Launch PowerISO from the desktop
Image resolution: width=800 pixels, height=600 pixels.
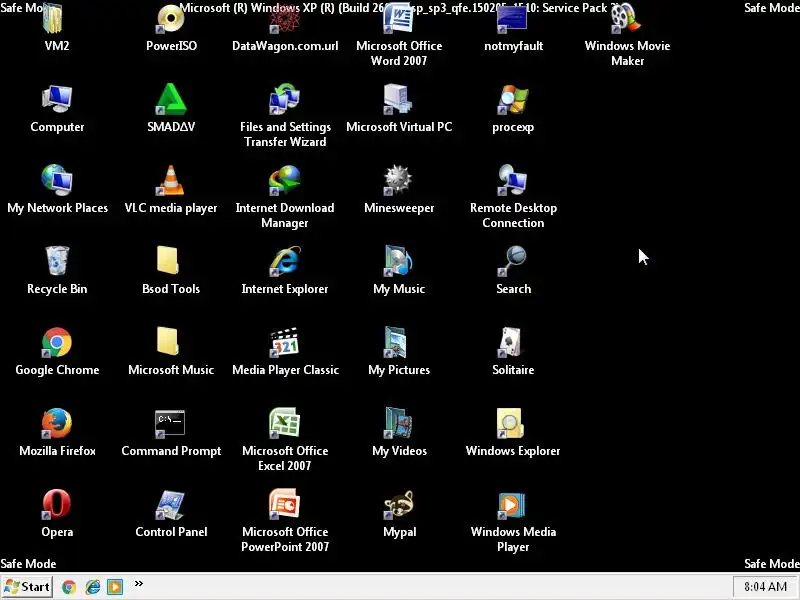click(171, 18)
